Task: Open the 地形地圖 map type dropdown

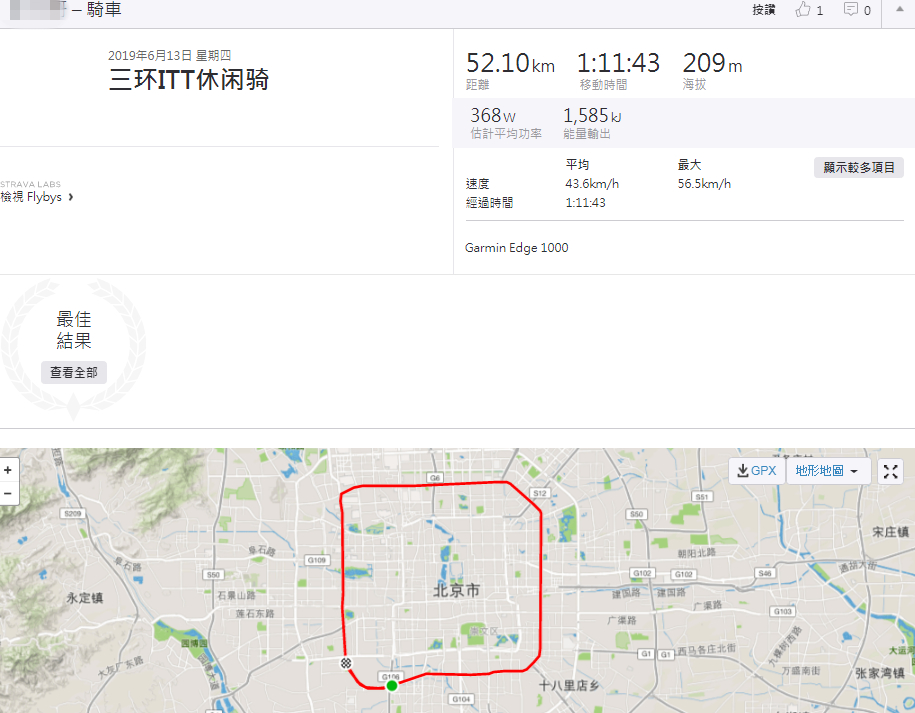Action: coord(828,471)
